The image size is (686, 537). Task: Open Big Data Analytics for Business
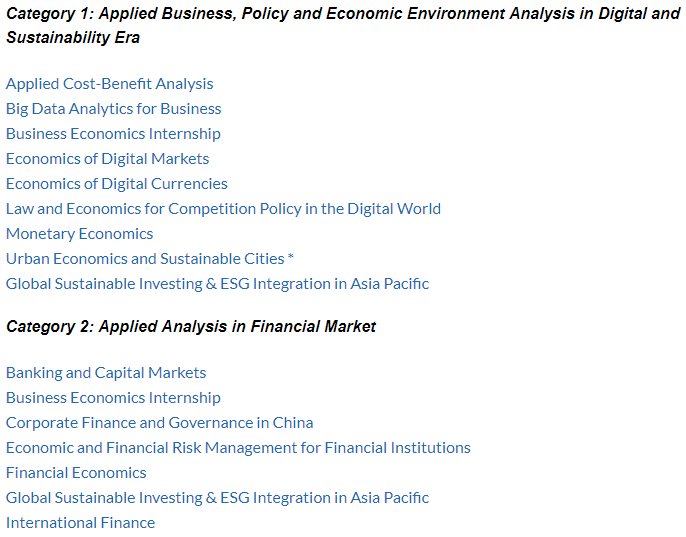[113, 109]
